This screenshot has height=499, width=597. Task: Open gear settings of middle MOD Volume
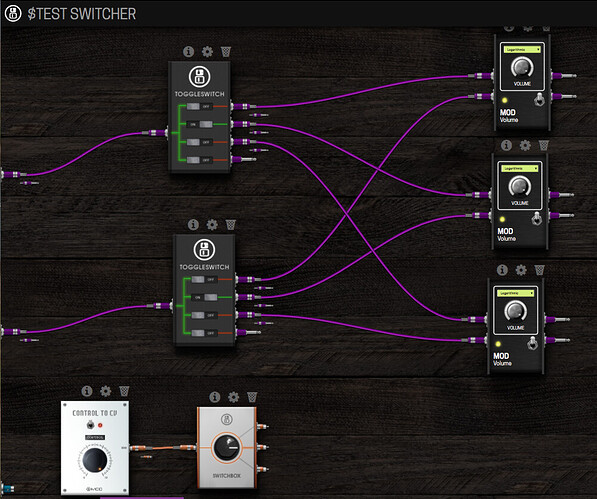coord(525,145)
